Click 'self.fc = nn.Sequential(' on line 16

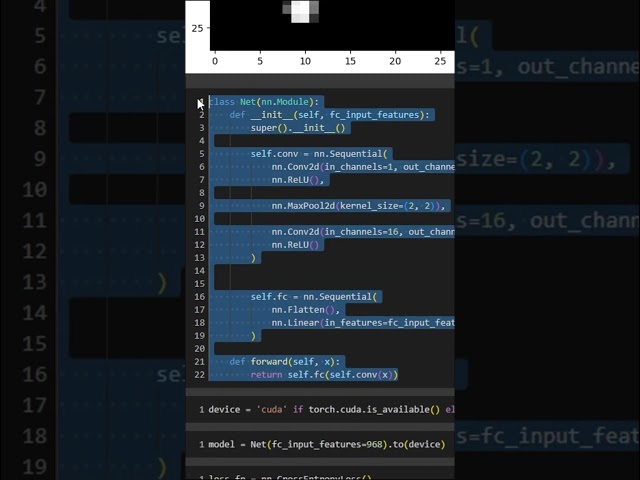point(313,297)
